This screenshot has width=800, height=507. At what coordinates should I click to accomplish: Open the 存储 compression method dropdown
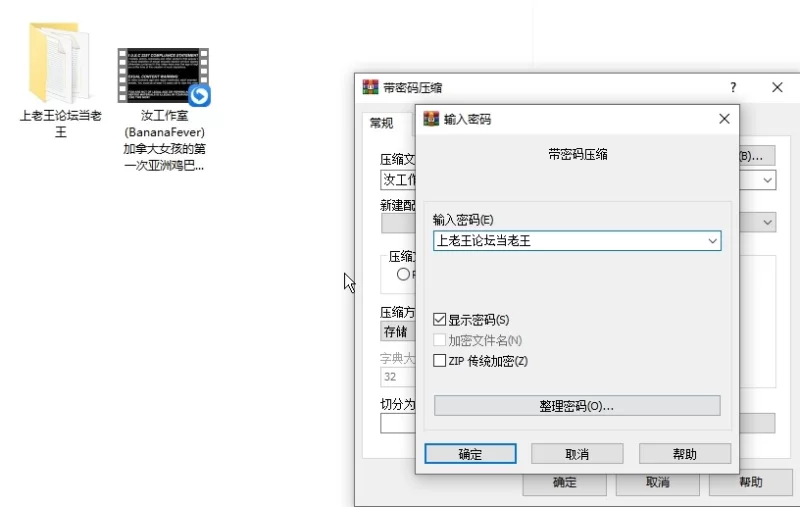pyautogui.click(x=398, y=332)
